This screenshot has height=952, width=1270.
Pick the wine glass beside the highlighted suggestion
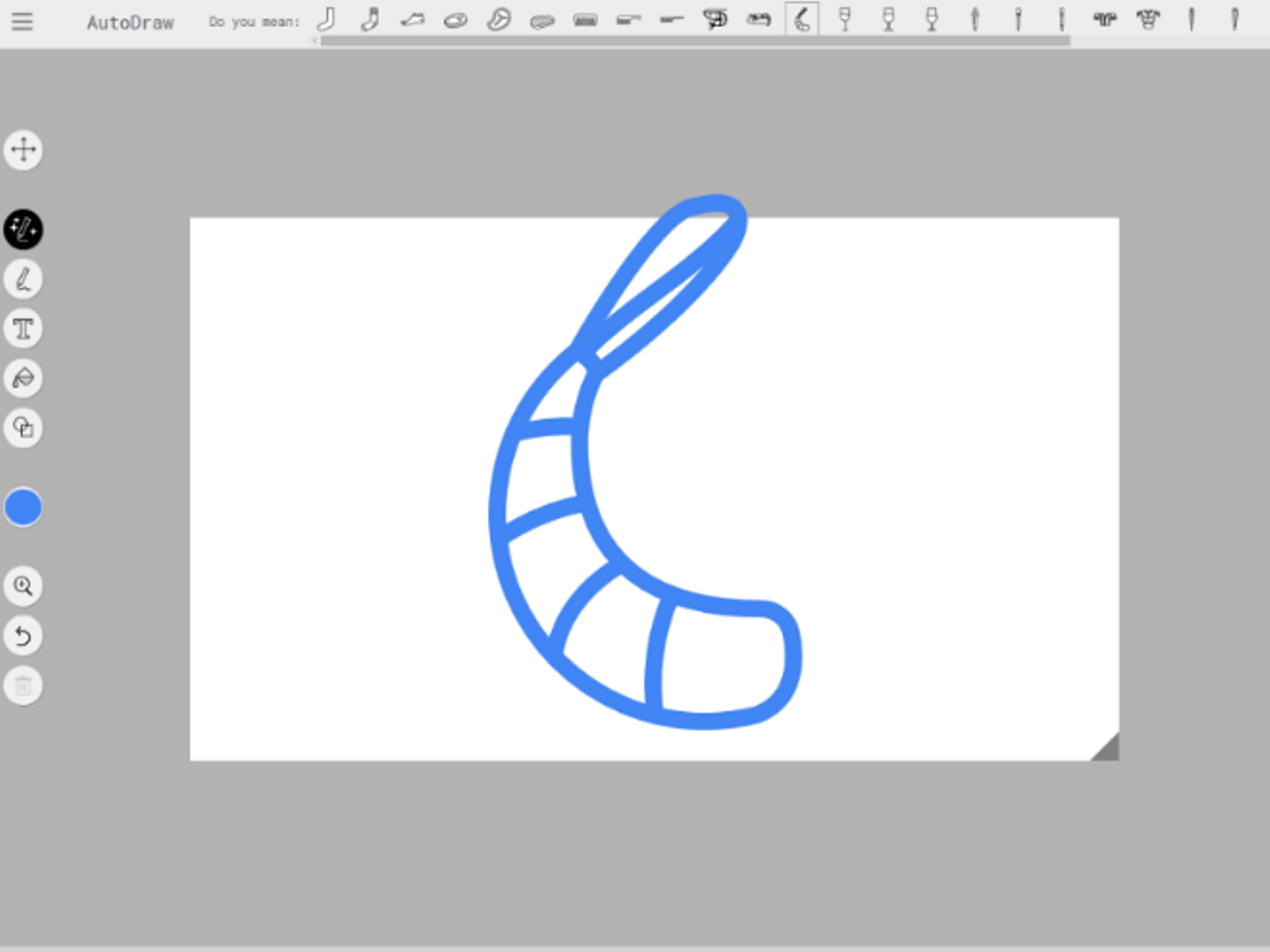845,19
